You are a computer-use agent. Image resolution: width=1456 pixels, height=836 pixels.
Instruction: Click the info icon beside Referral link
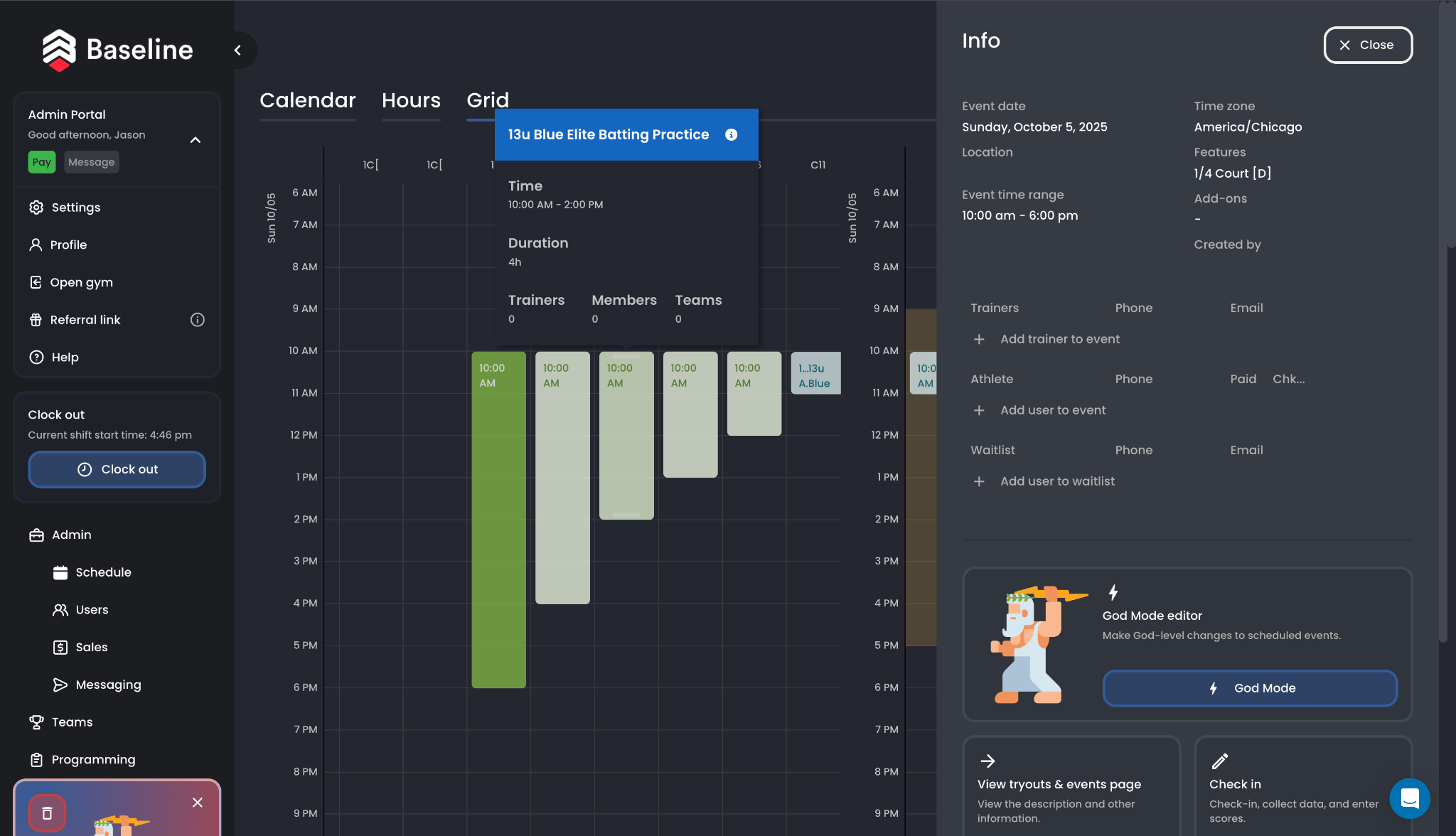[x=198, y=320]
